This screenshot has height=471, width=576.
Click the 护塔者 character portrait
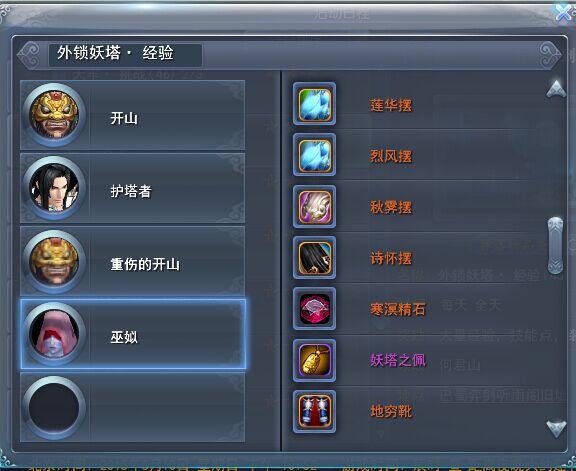[x=54, y=188]
